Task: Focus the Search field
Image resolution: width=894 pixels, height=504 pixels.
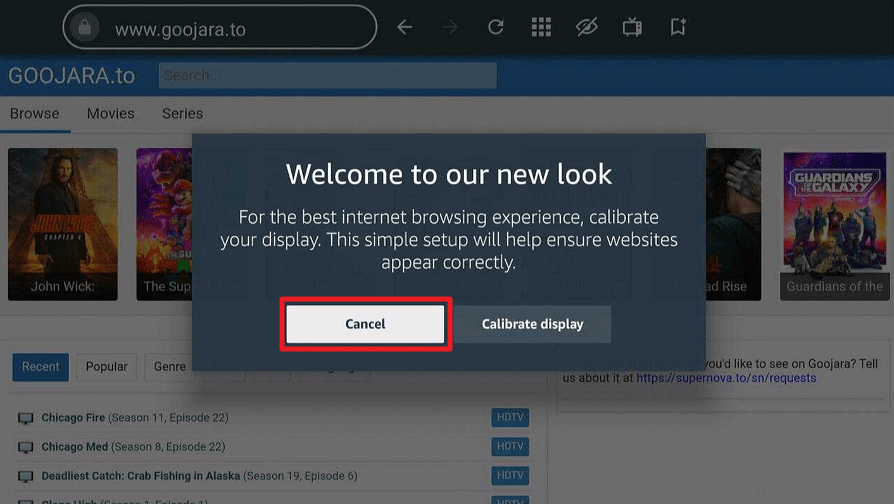Action: click(328, 75)
